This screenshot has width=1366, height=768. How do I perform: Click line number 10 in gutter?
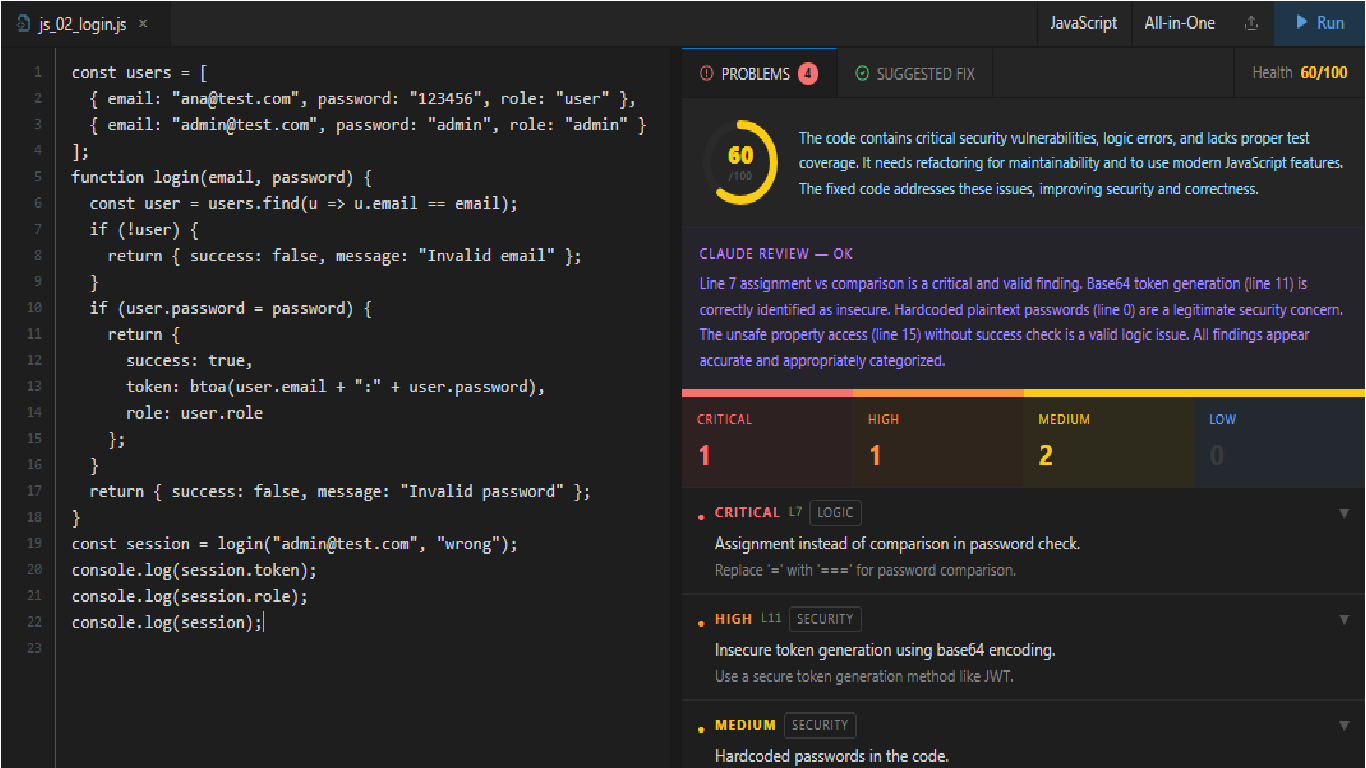36,308
